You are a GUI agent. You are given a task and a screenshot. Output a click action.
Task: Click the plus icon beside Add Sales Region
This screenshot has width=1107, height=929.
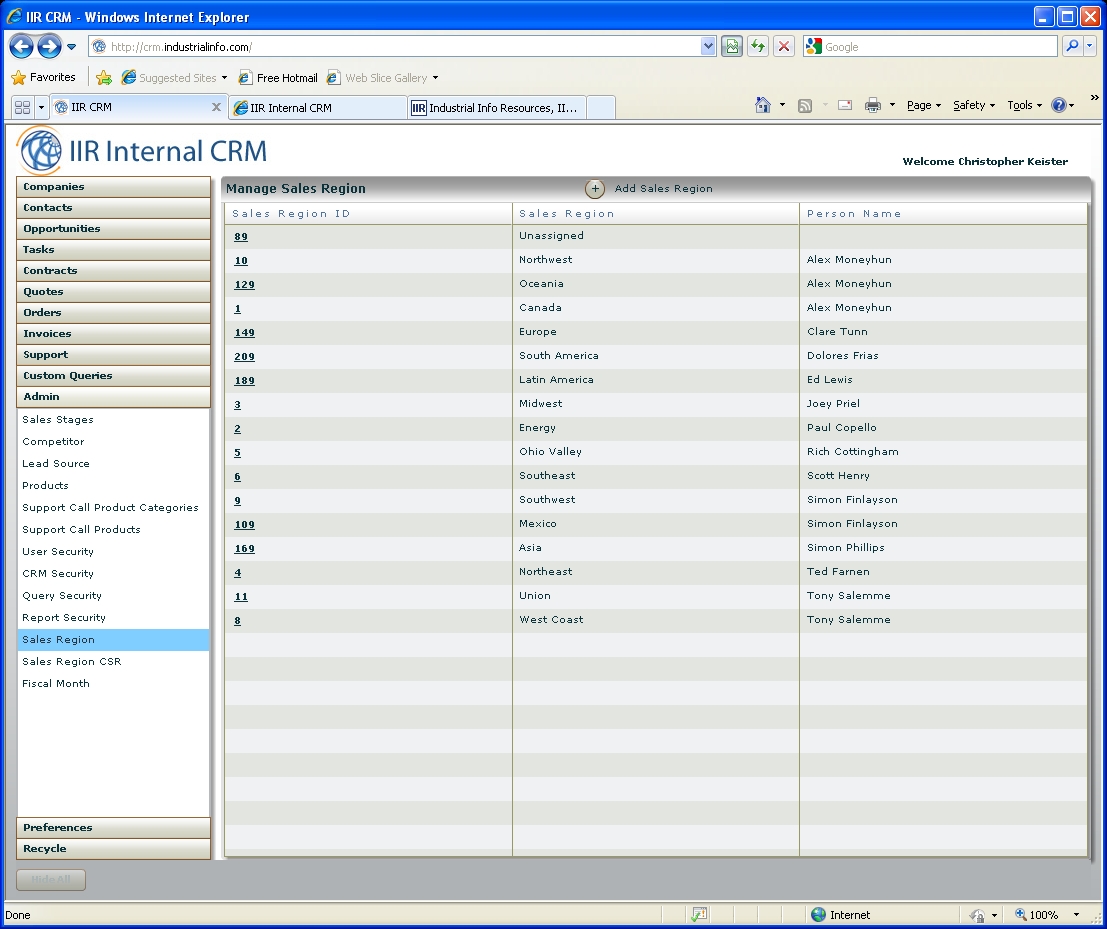coord(595,189)
